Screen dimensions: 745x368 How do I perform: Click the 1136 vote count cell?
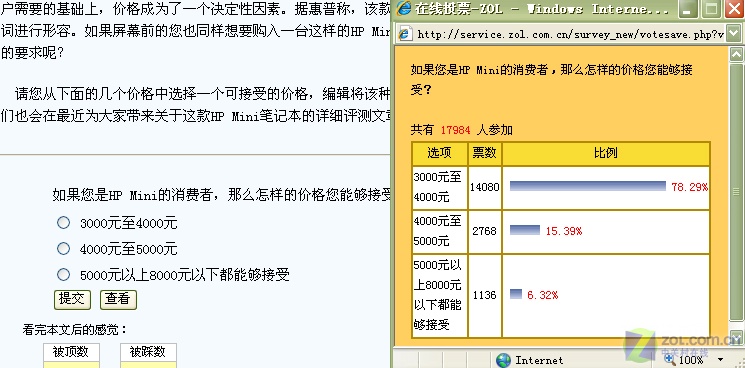(x=485, y=295)
